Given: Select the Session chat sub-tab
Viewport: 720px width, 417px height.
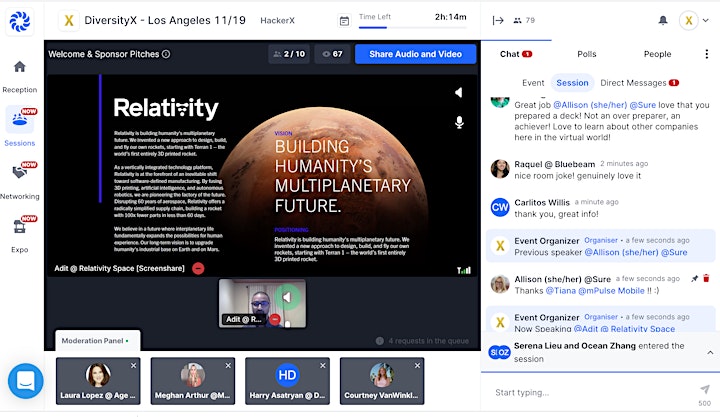Looking at the screenshot, I should (x=572, y=83).
